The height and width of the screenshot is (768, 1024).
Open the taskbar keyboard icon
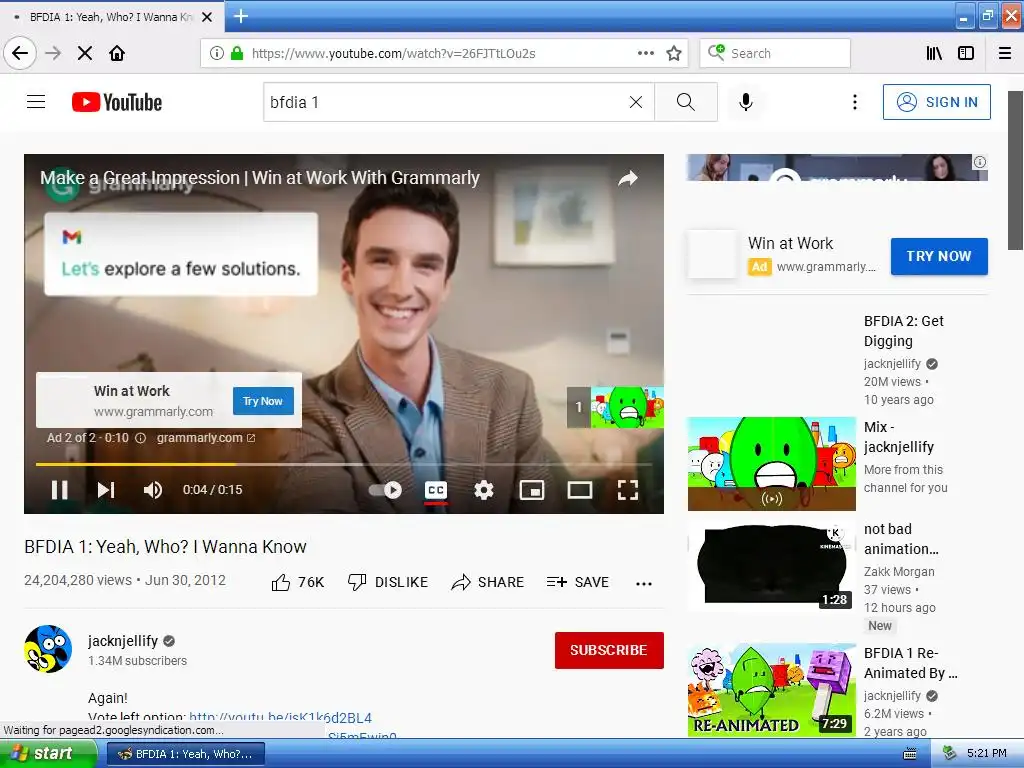coord(909,754)
